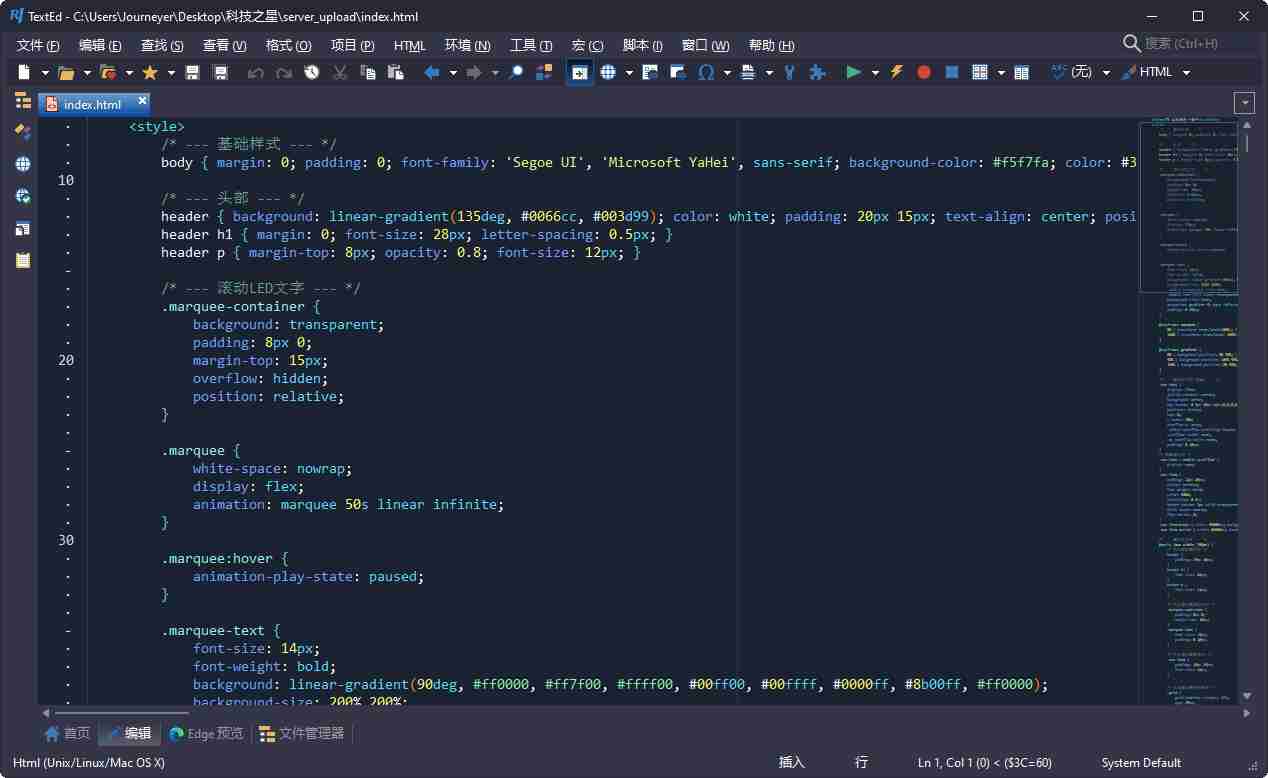The height and width of the screenshot is (778, 1268).
Task: Open the 工具(T) menu
Action: (530, 45)
